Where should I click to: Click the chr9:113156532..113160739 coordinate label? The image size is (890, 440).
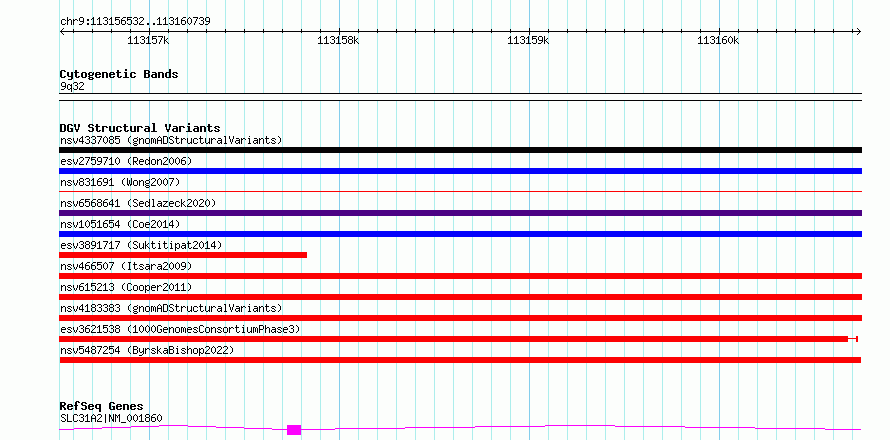tap(135, 21)
